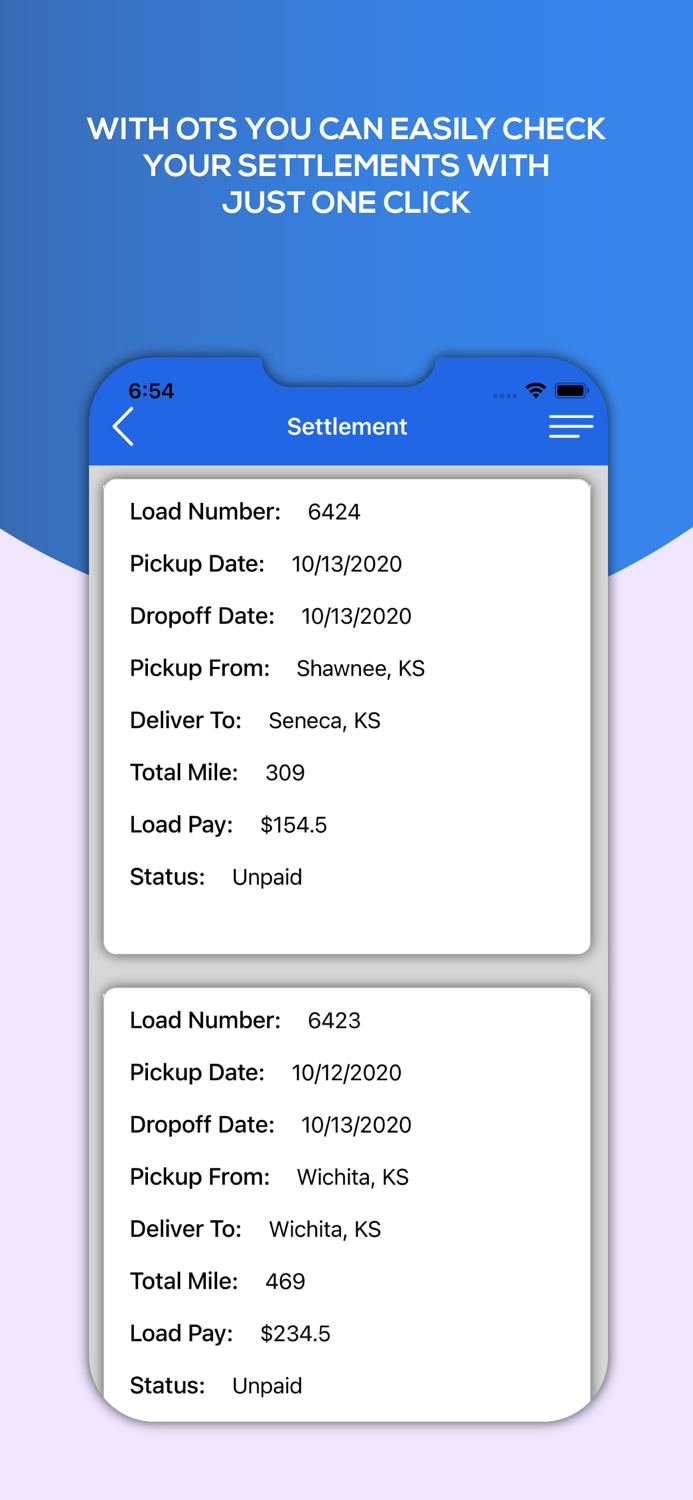Open load number 6423 card
The width and height of the screenshot is (693, 1500).
click(346, 1200)
